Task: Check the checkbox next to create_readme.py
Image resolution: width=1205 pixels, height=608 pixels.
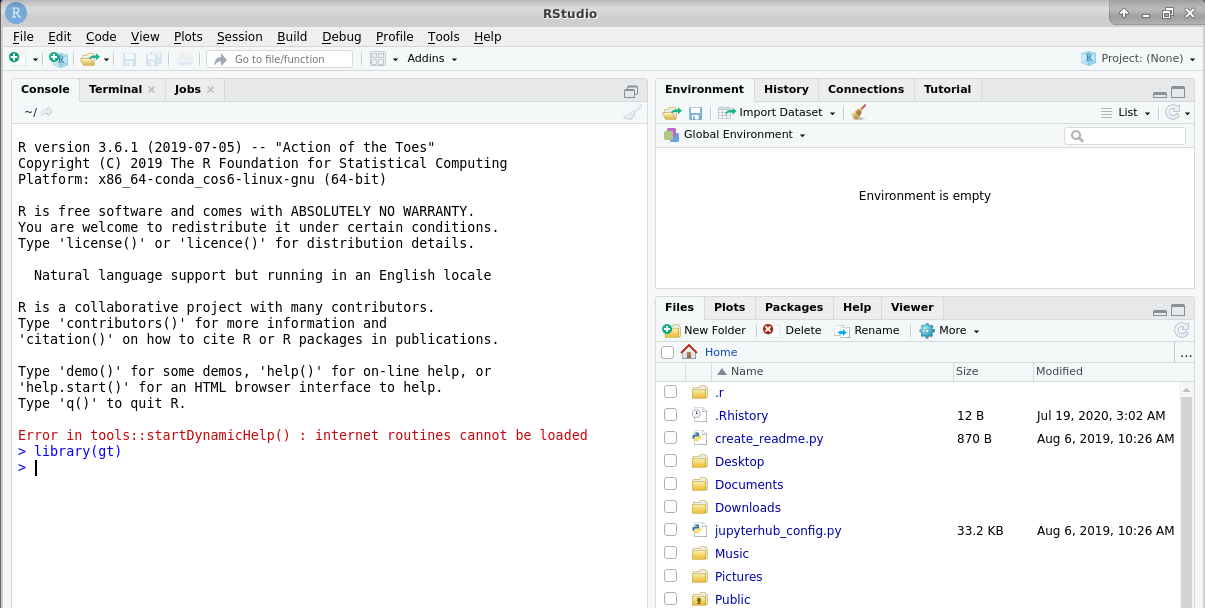Action: pos(670,438)
